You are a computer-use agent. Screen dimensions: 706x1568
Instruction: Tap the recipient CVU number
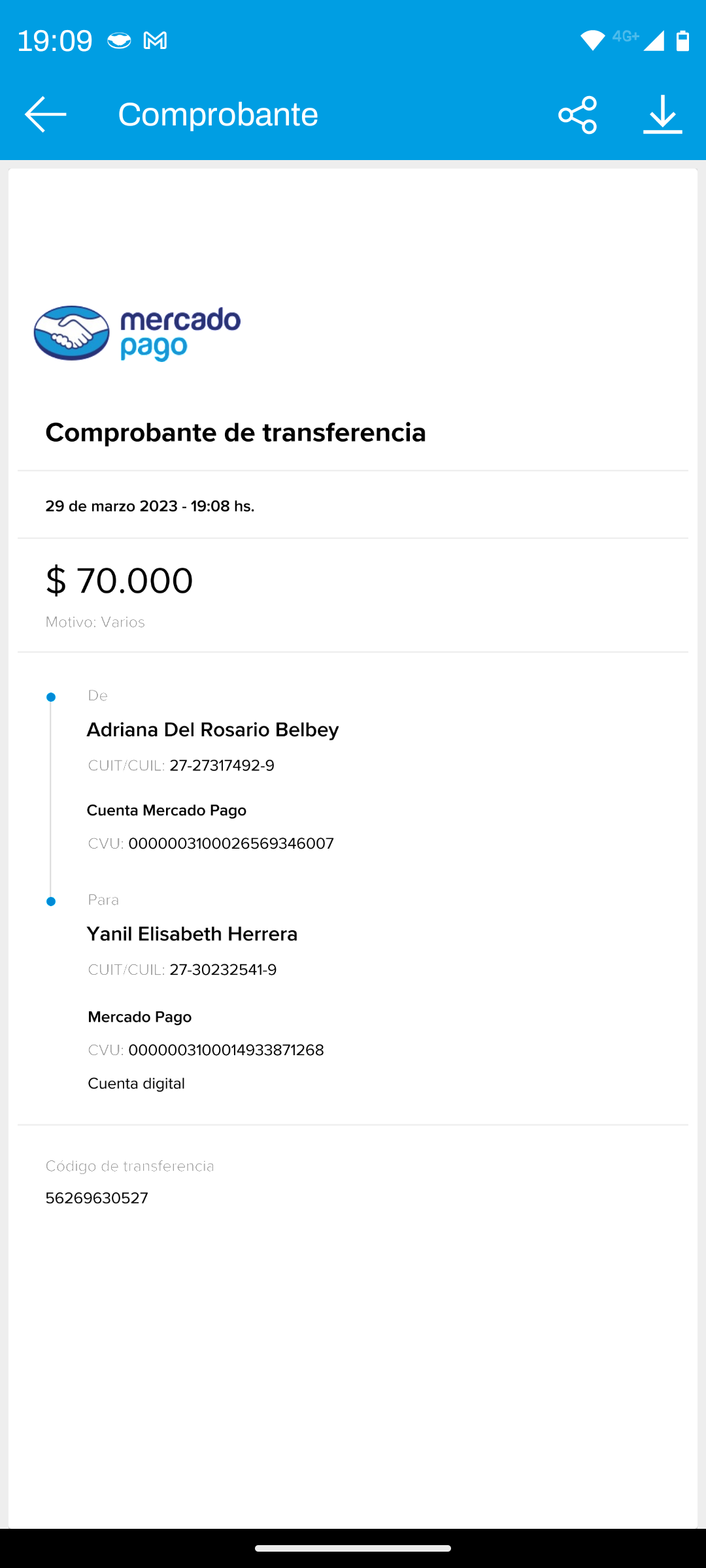(x=226, y=1050)
